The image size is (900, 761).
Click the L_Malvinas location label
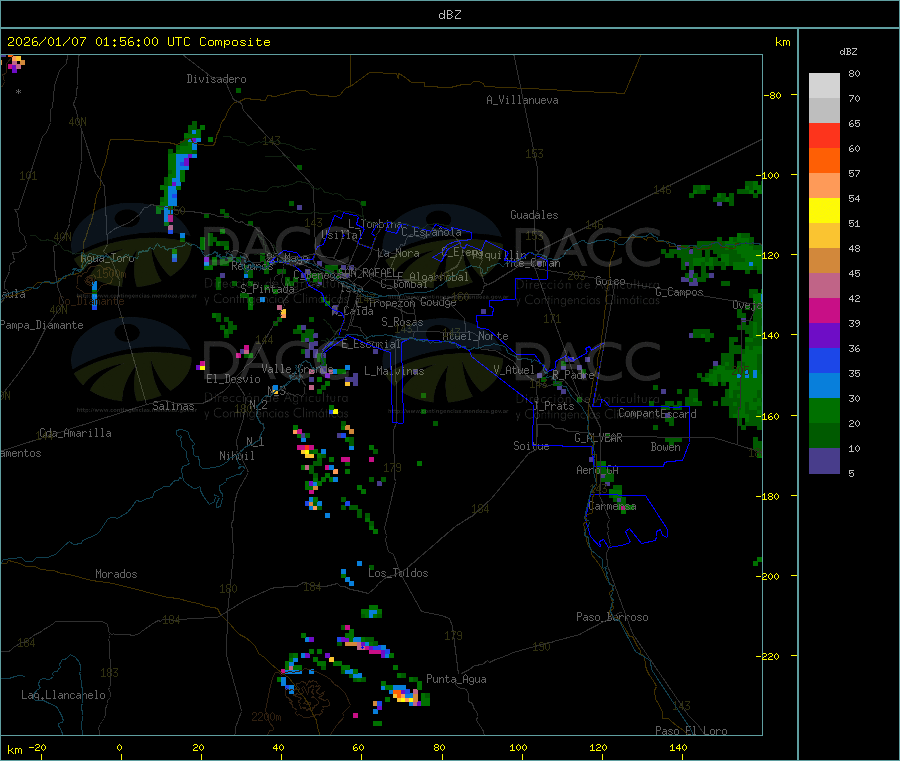coord(394,371)
